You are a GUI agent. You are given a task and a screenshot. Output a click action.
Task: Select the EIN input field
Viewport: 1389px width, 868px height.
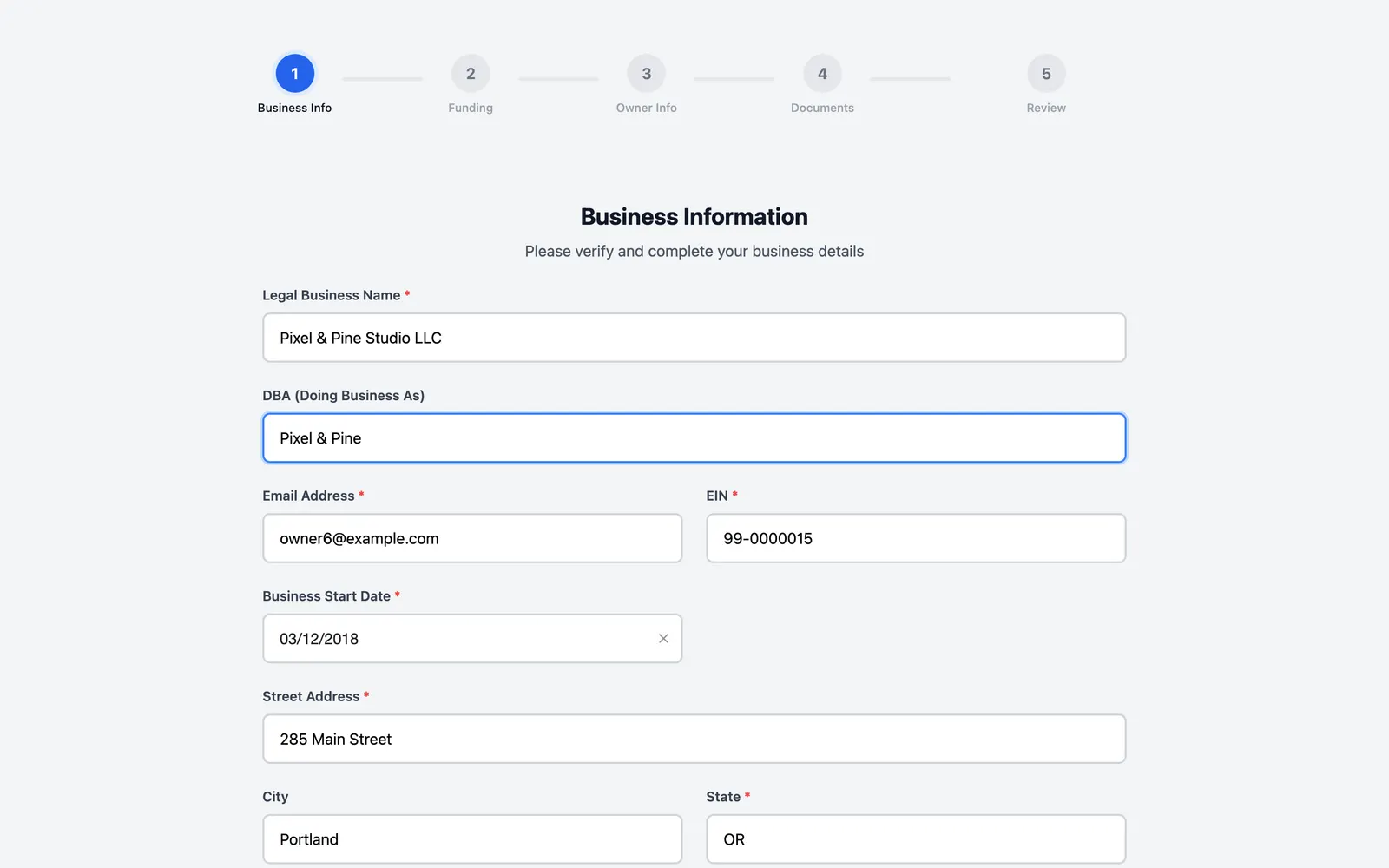click(916, 538)
